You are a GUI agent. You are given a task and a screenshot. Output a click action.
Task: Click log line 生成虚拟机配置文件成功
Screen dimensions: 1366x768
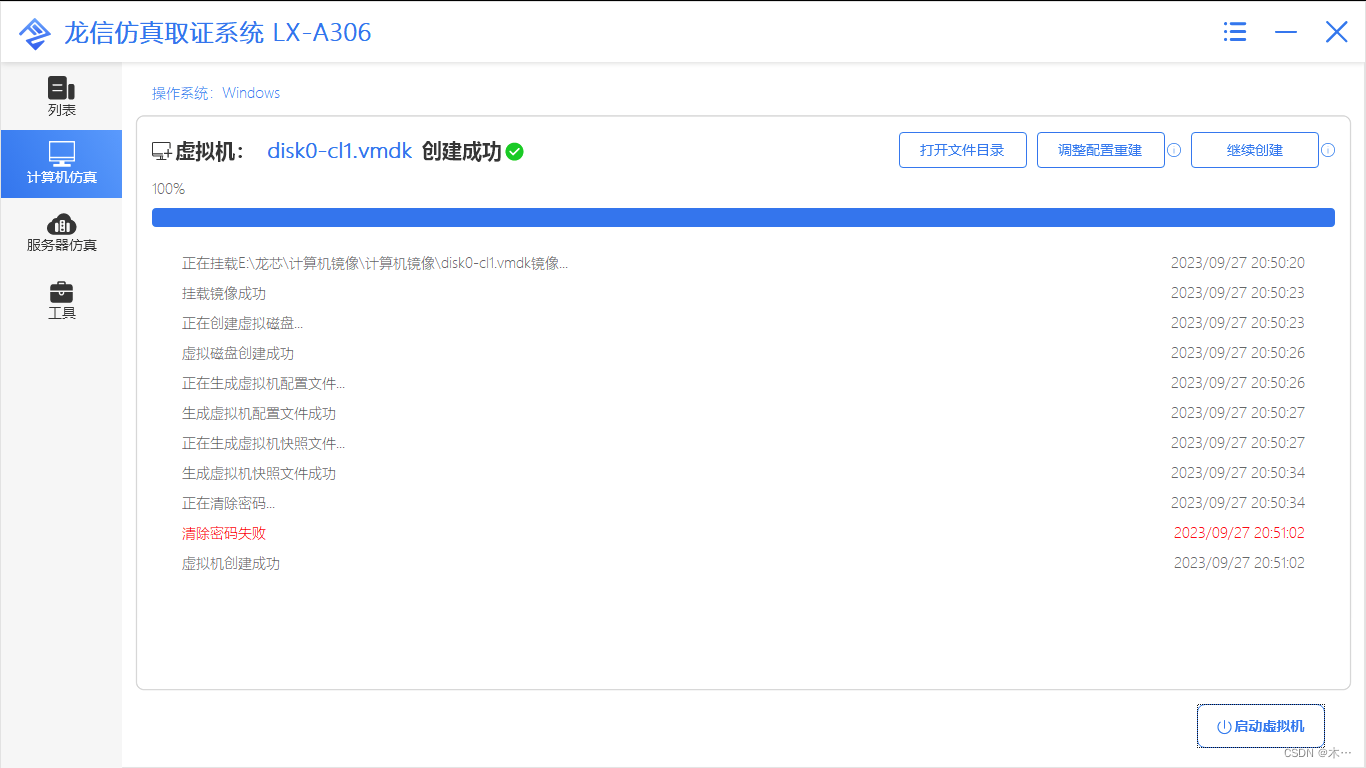[x=259, y=413]
